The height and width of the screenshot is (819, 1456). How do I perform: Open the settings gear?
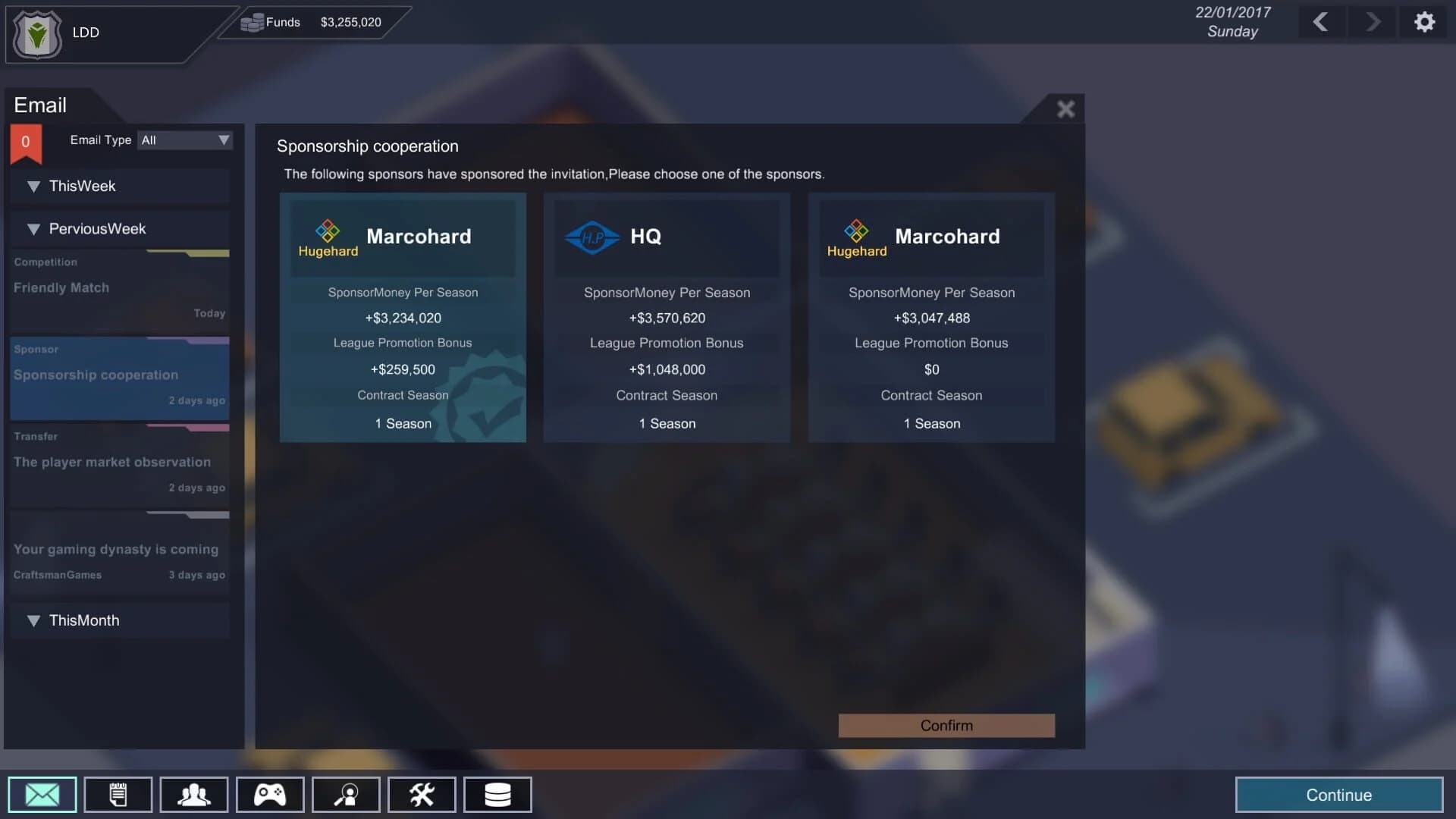click(x=1424, y=22)
